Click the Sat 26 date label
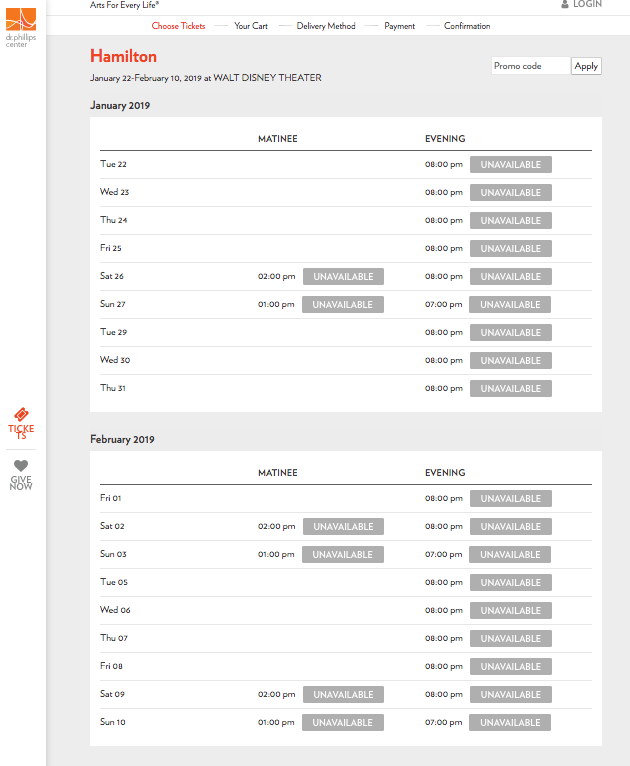This screenshot has height=766, width=630. (112, 276)
